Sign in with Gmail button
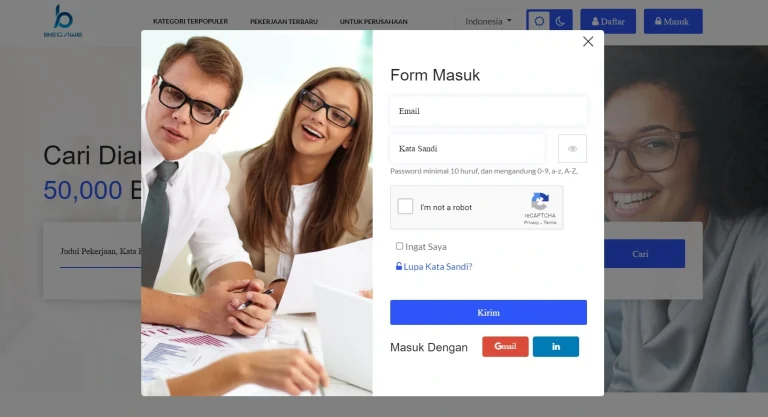 505,346
